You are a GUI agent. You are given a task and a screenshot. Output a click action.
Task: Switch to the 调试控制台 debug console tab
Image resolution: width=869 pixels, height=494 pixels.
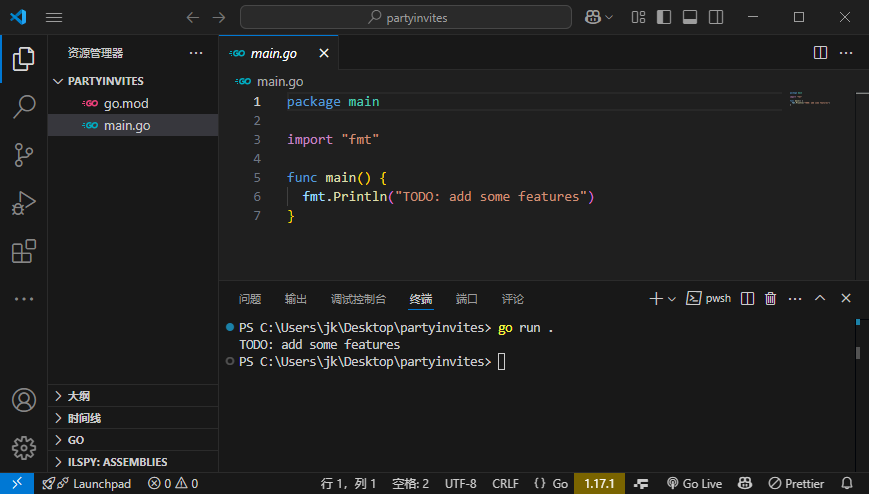[x=358, y=299]
